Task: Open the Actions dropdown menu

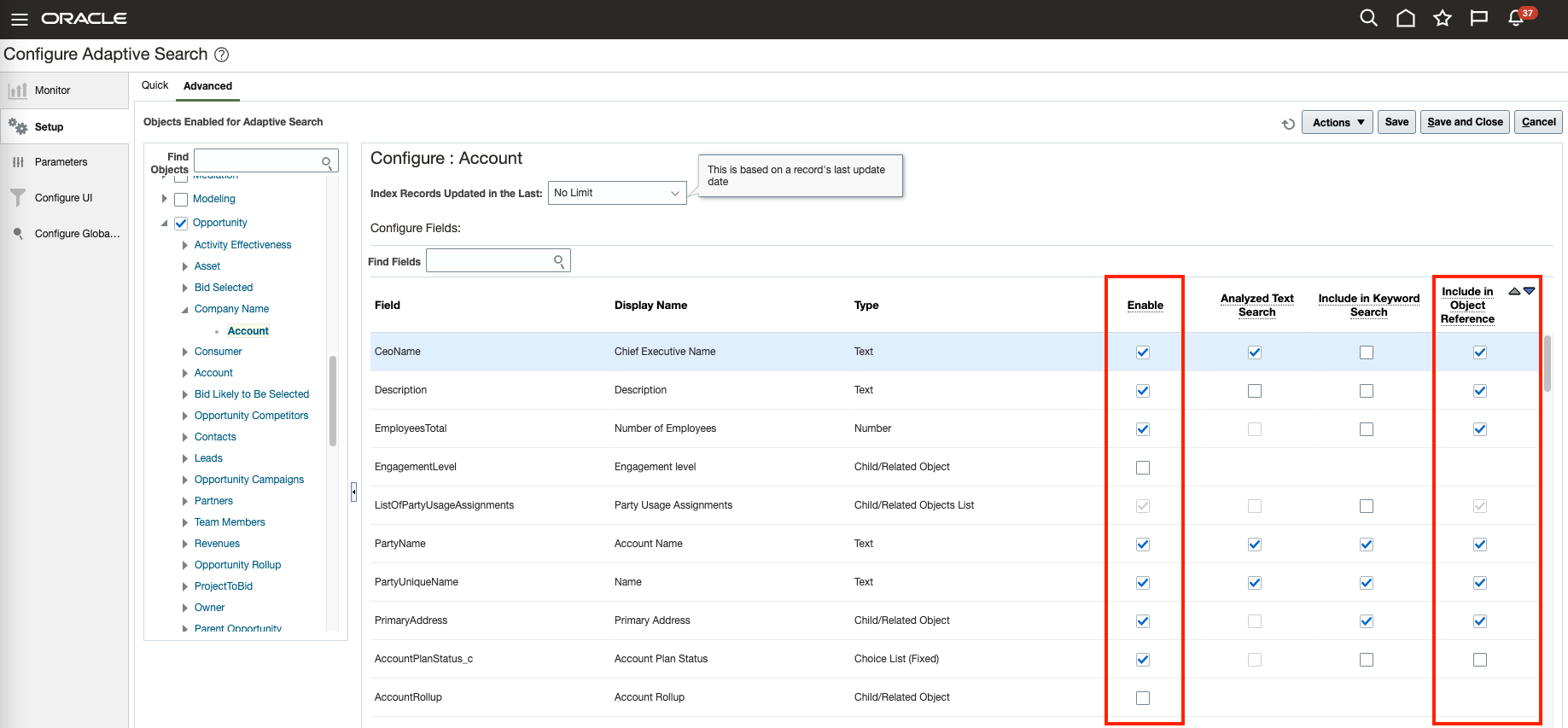Action: pos(1337,123)
